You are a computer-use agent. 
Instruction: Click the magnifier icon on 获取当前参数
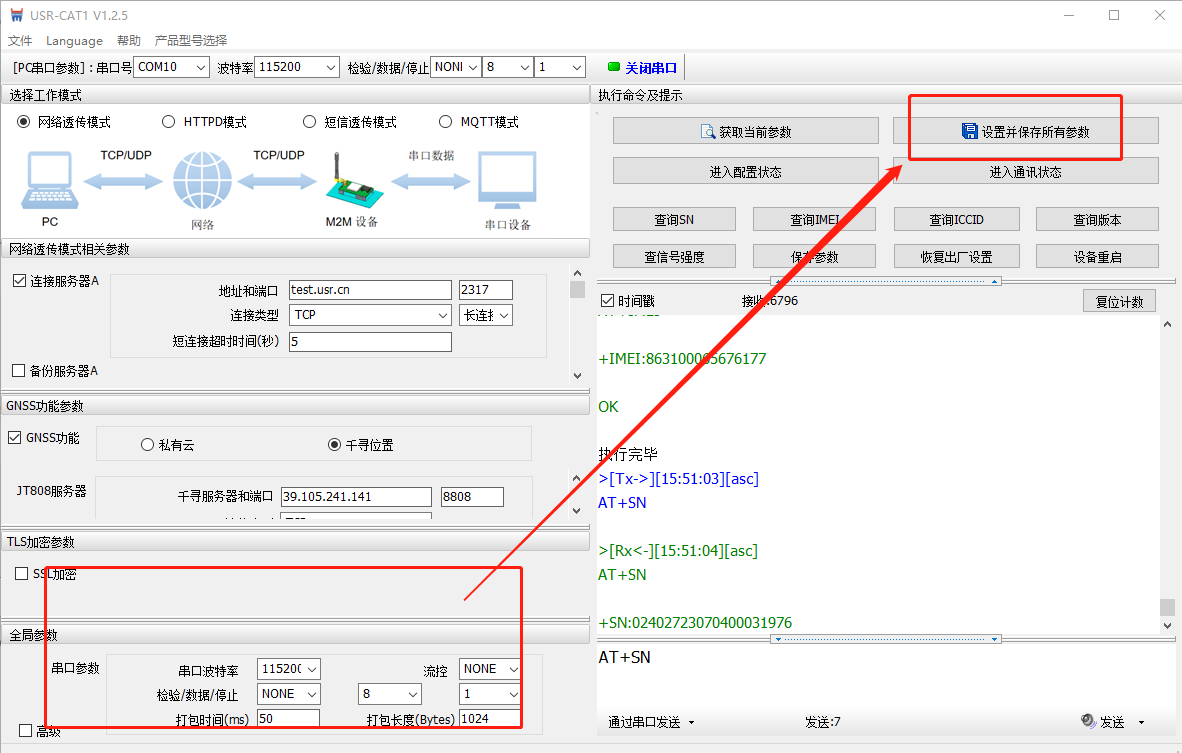pyautogui.click(x=709, y=132)
